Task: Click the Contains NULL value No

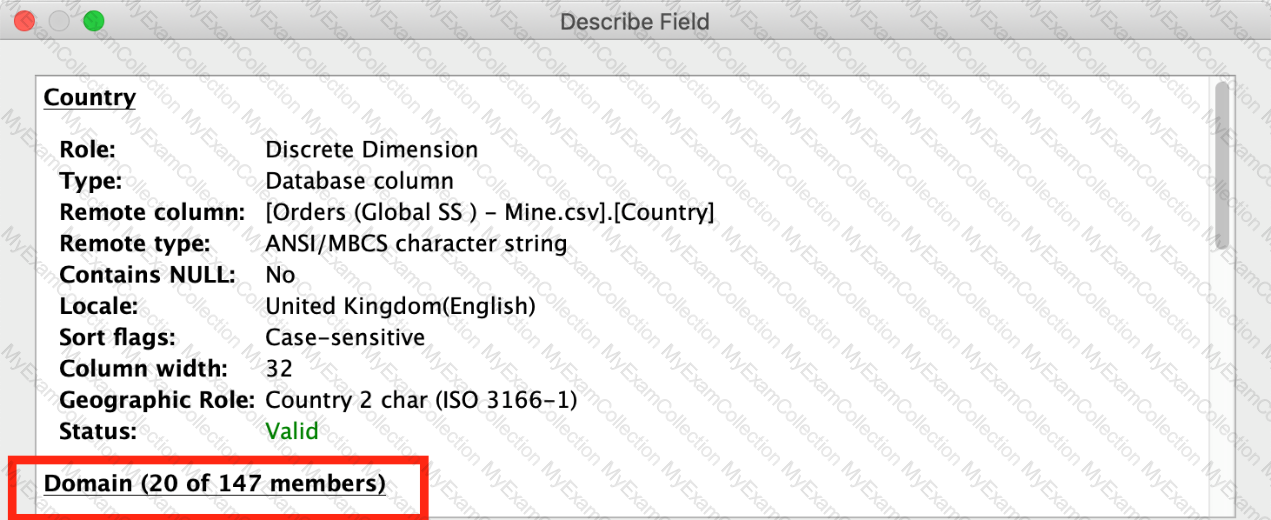Action: pos(280,274)
